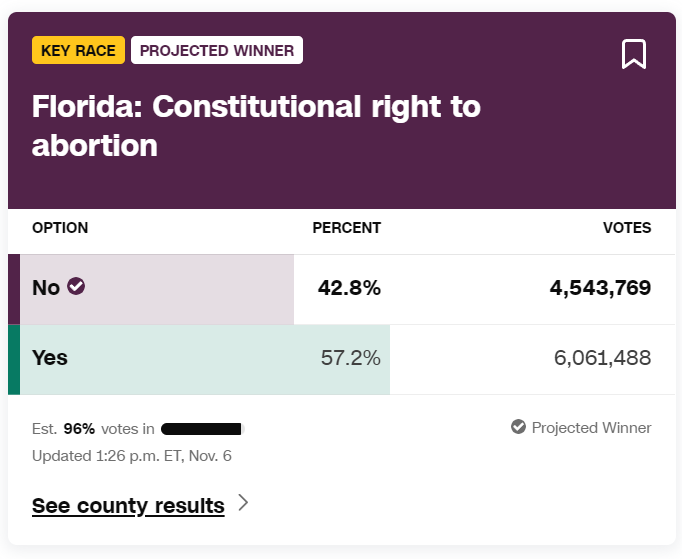The width and height of the screenshot is (682, 559).
Task: Select the No option label
Action: click(x=46, y=288)
